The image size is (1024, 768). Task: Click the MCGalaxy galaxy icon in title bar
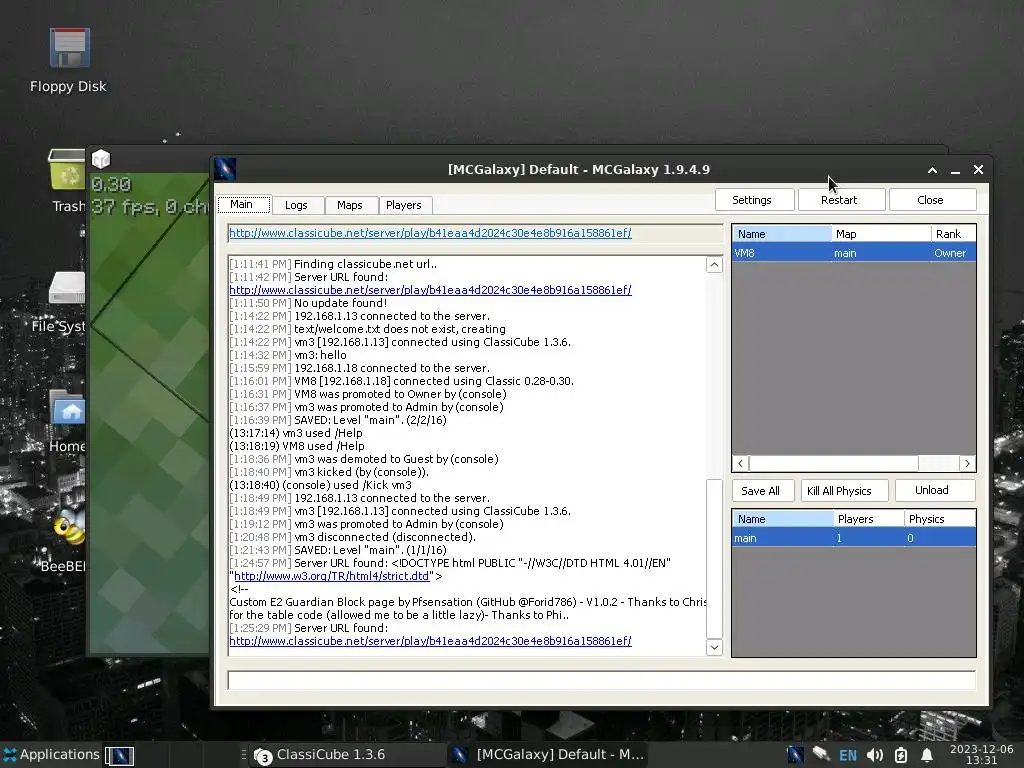click(225, 170)
